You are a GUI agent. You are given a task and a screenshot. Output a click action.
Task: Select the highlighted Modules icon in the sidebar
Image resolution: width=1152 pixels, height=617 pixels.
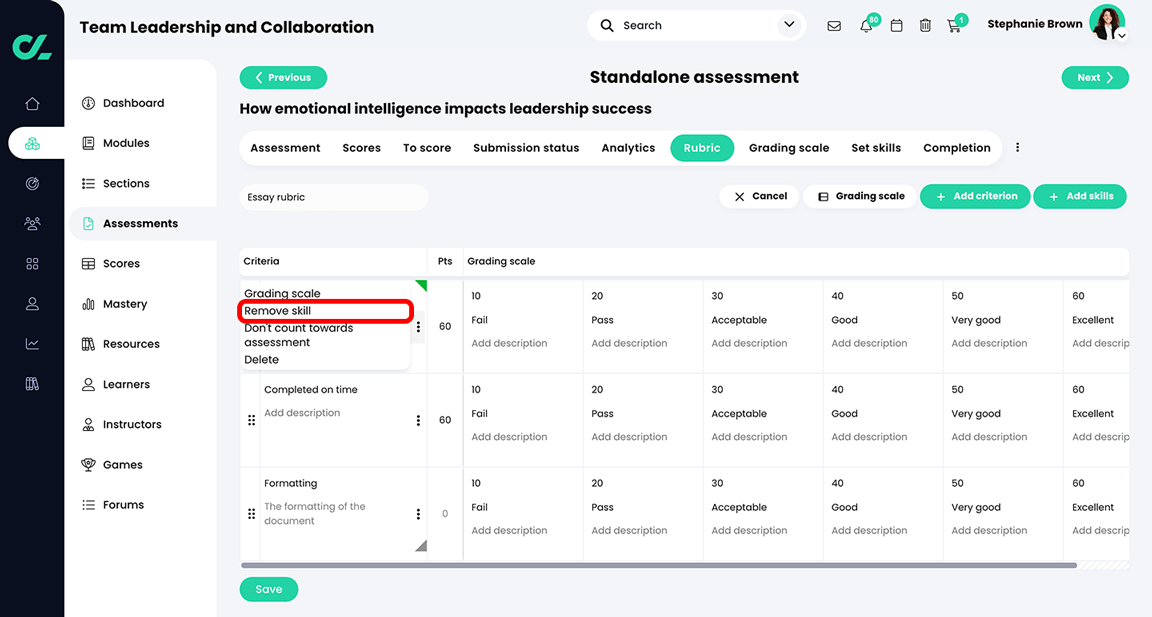coord(32,142)
